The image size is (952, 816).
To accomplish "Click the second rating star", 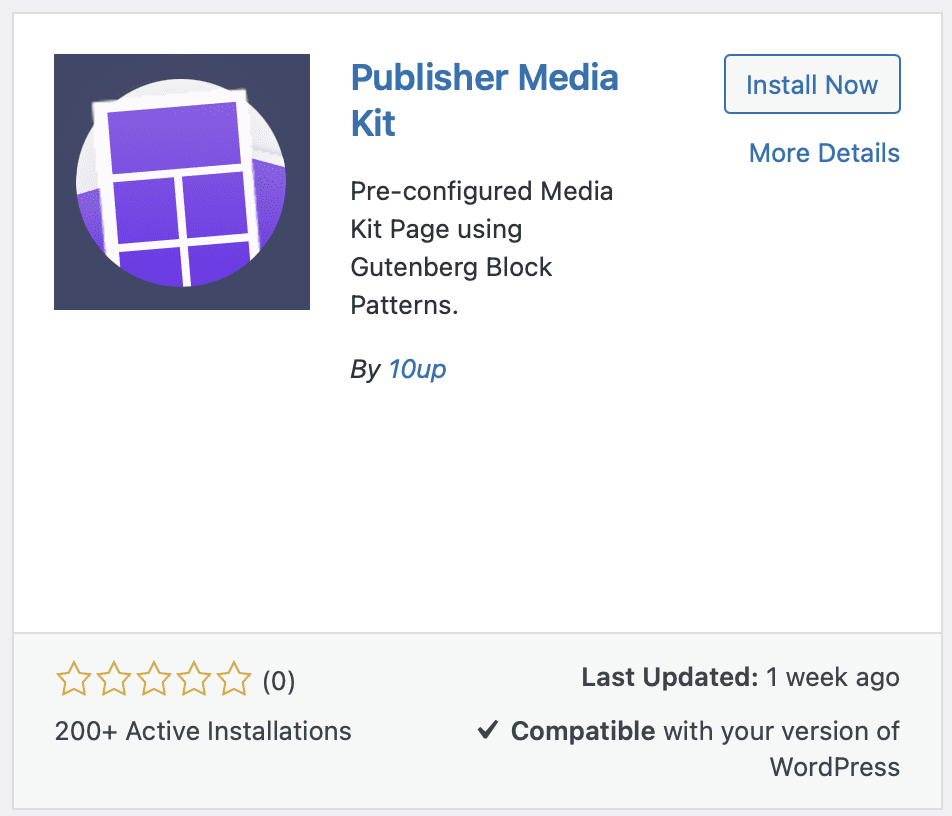I will (113, 680).
